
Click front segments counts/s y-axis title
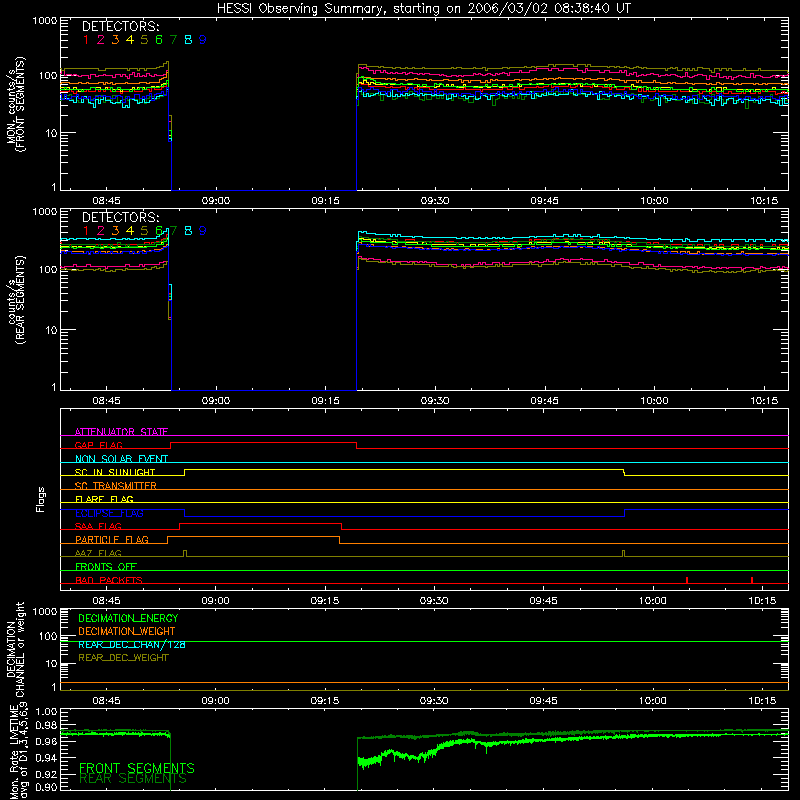pyautogui.click(x=16, y=104)
